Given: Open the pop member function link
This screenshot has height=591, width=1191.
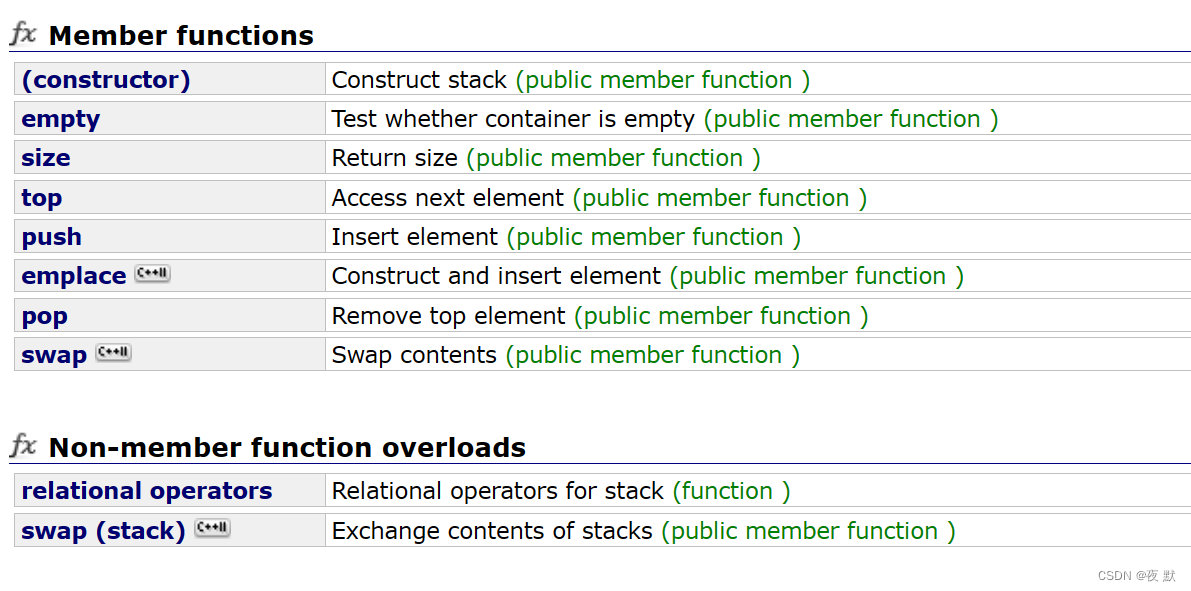Looking at the screenshot, I should 45,316.
